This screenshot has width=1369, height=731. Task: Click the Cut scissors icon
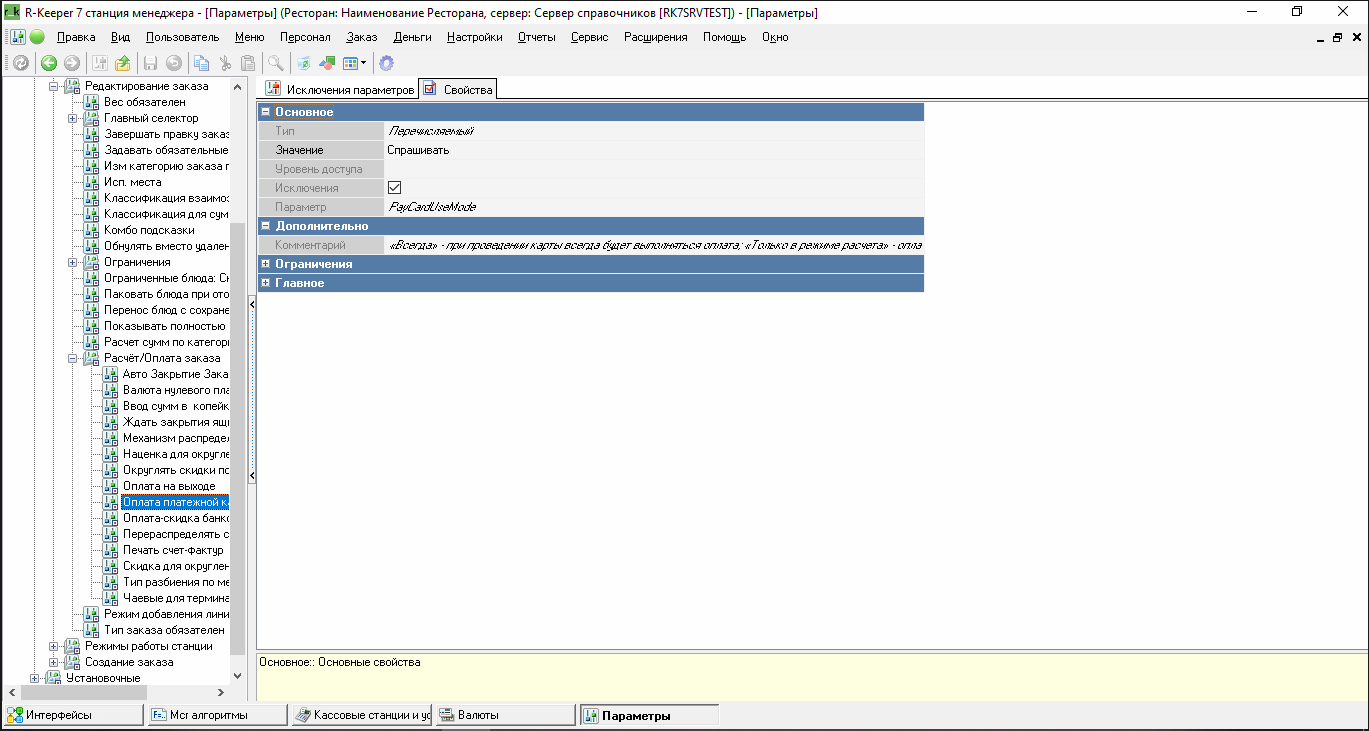225,63
